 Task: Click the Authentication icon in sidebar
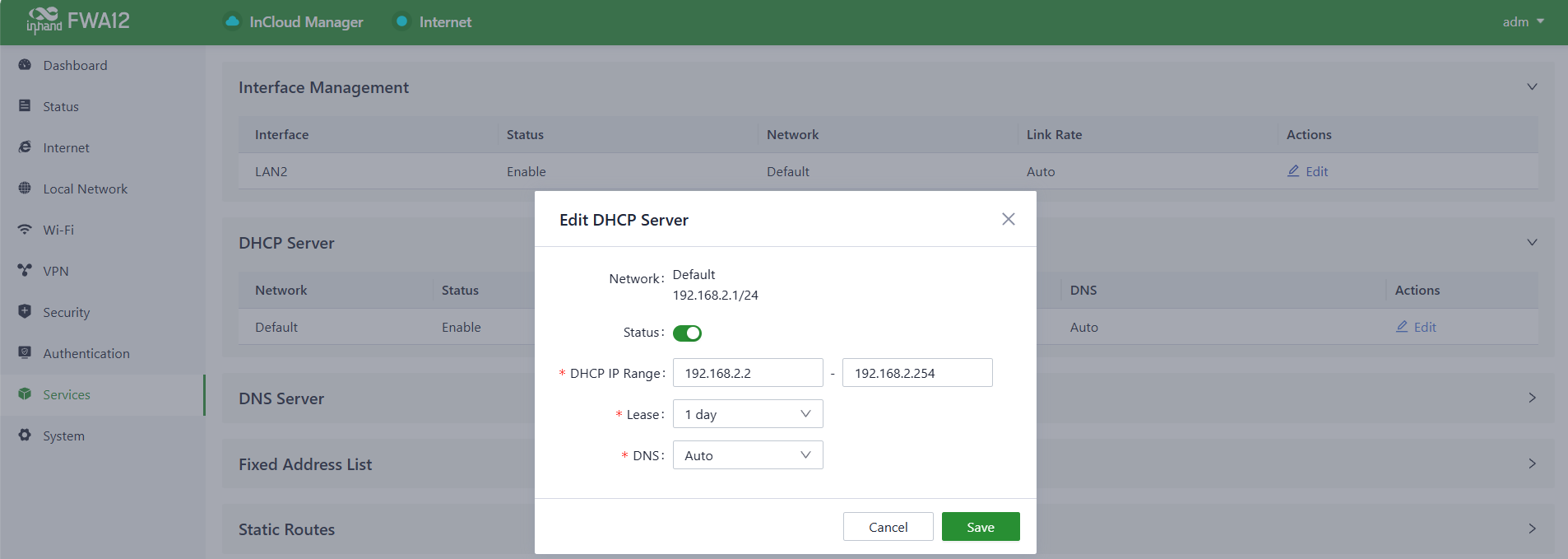coord(25,353)
